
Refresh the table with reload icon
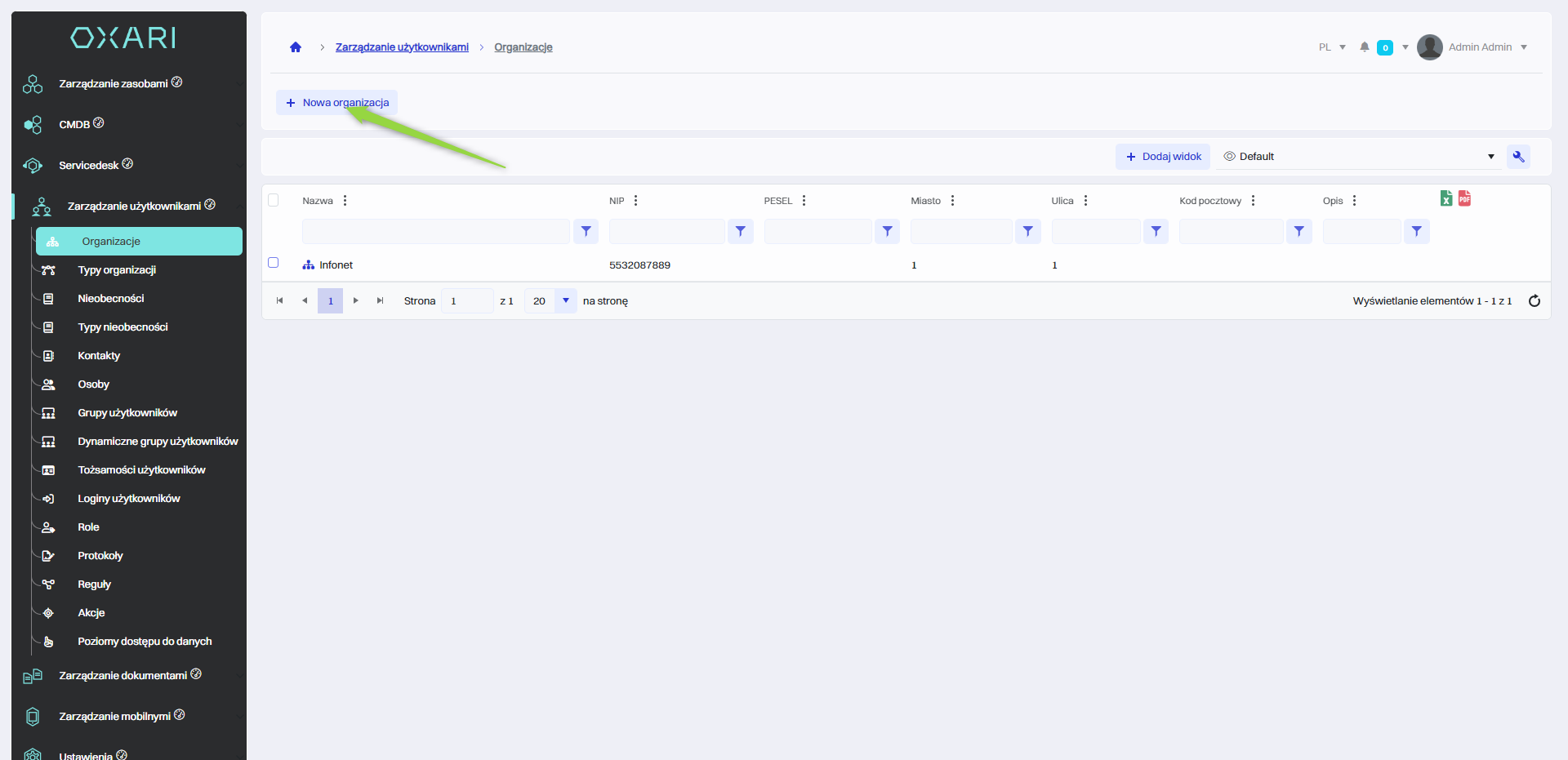tap(1534, 301)
